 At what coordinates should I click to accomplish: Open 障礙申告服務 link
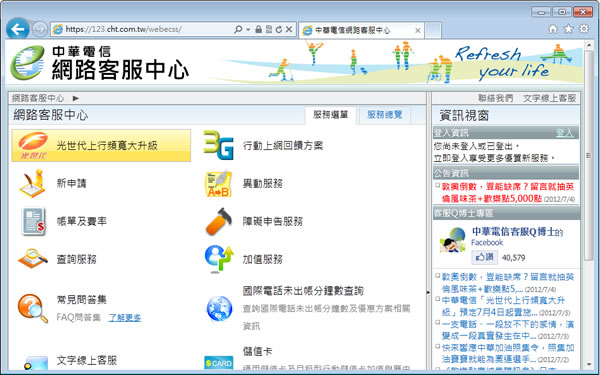[273, 221]
